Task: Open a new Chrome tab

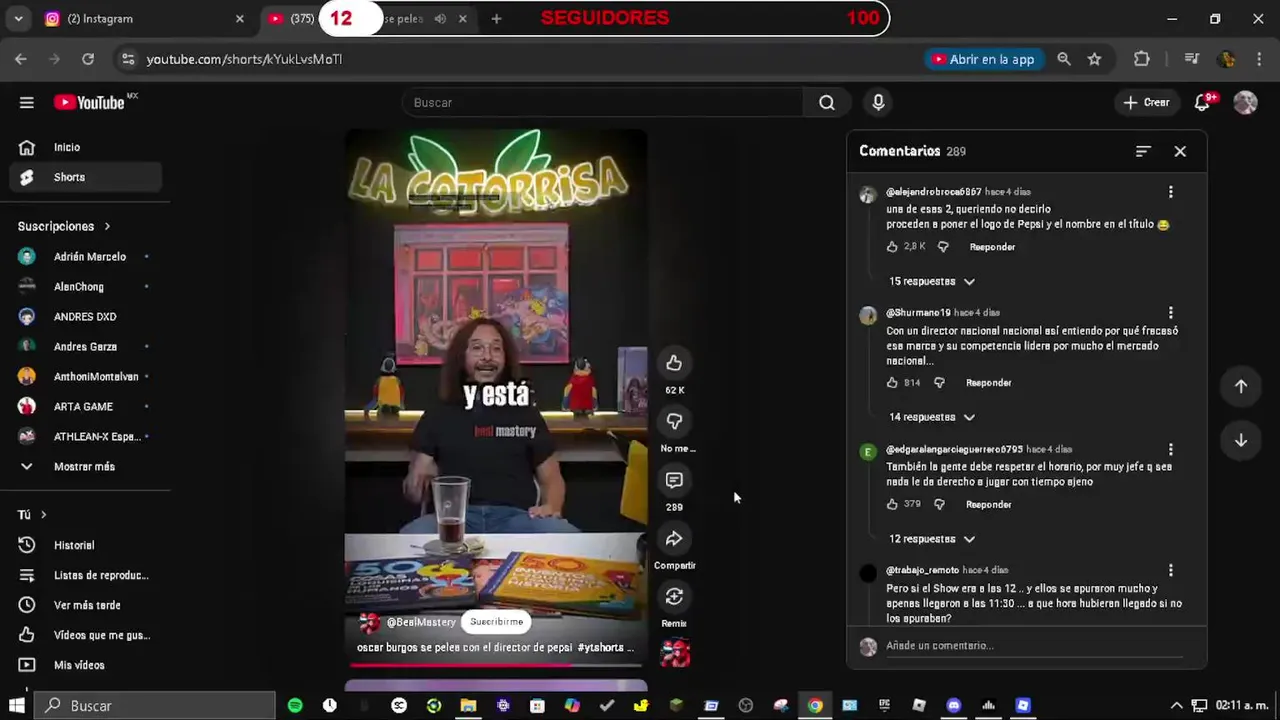Action: [496, 19]
